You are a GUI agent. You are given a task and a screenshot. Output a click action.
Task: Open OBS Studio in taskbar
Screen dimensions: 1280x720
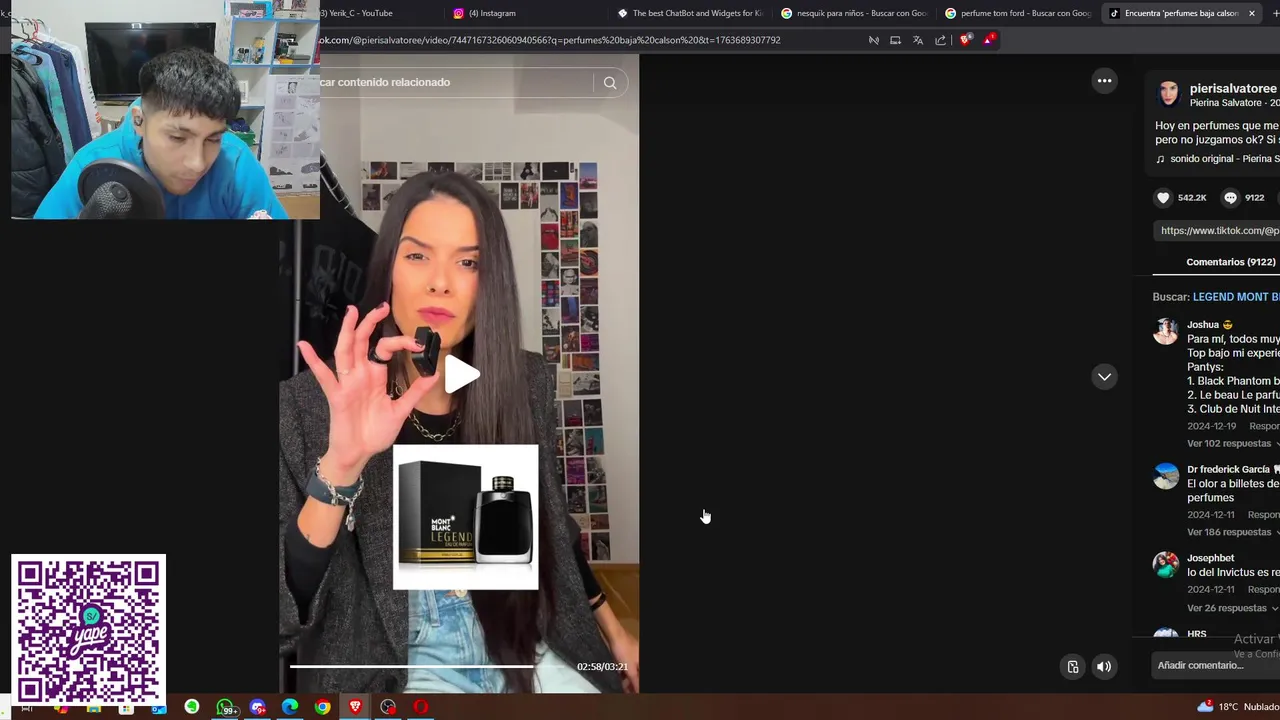pos(388,708)
